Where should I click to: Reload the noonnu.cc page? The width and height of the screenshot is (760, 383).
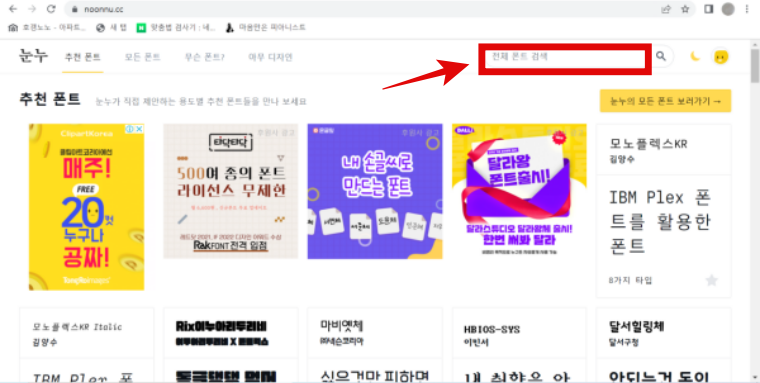click(51, 9)
